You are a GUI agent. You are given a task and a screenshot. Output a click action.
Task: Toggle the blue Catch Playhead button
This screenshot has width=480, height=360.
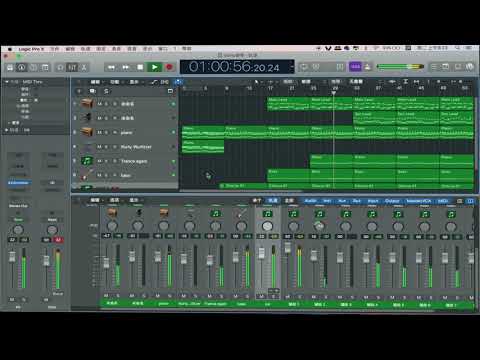pos(178,82)
